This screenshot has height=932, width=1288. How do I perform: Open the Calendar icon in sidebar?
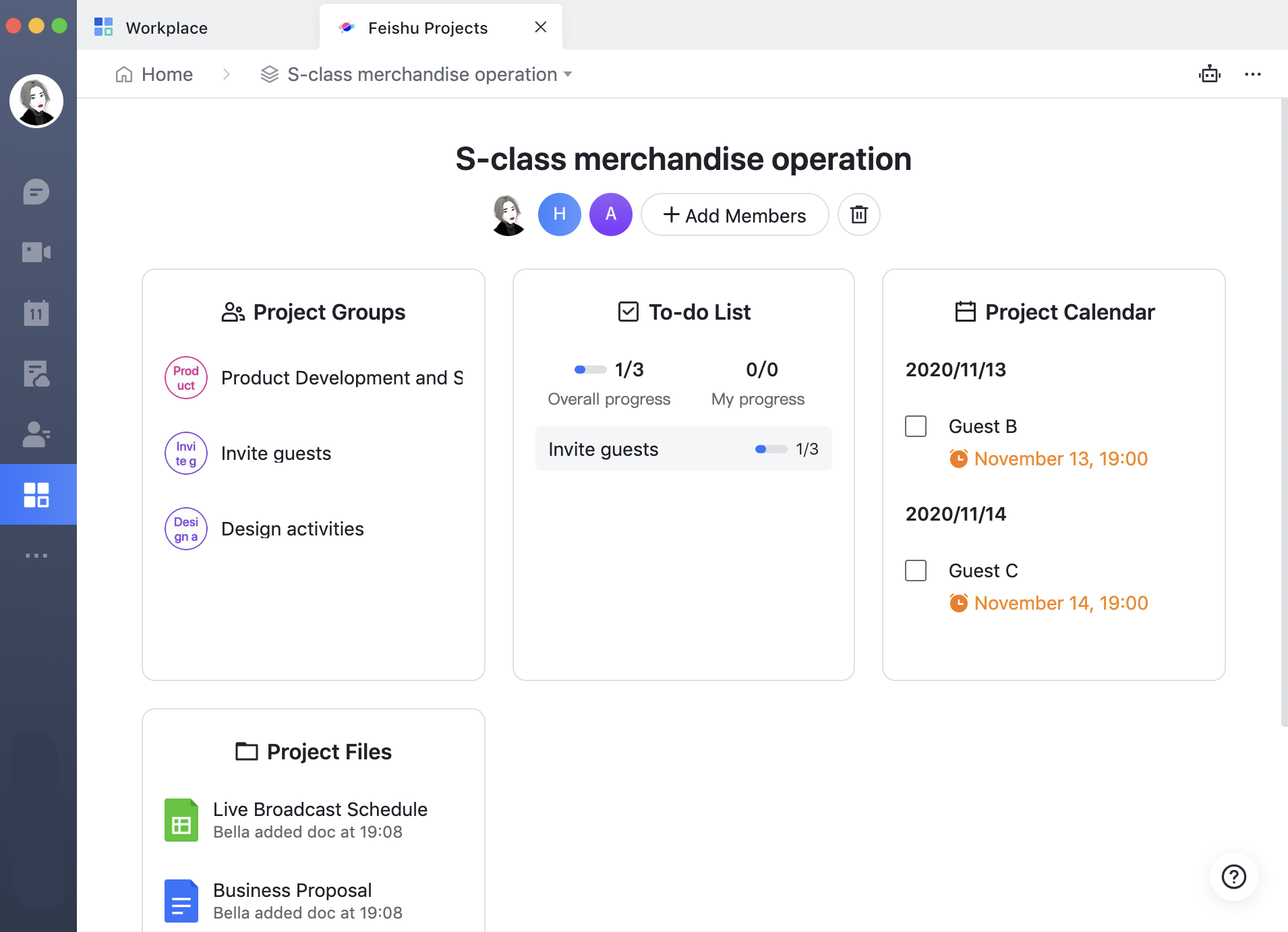pyautogui.click(x=36, y=313)
